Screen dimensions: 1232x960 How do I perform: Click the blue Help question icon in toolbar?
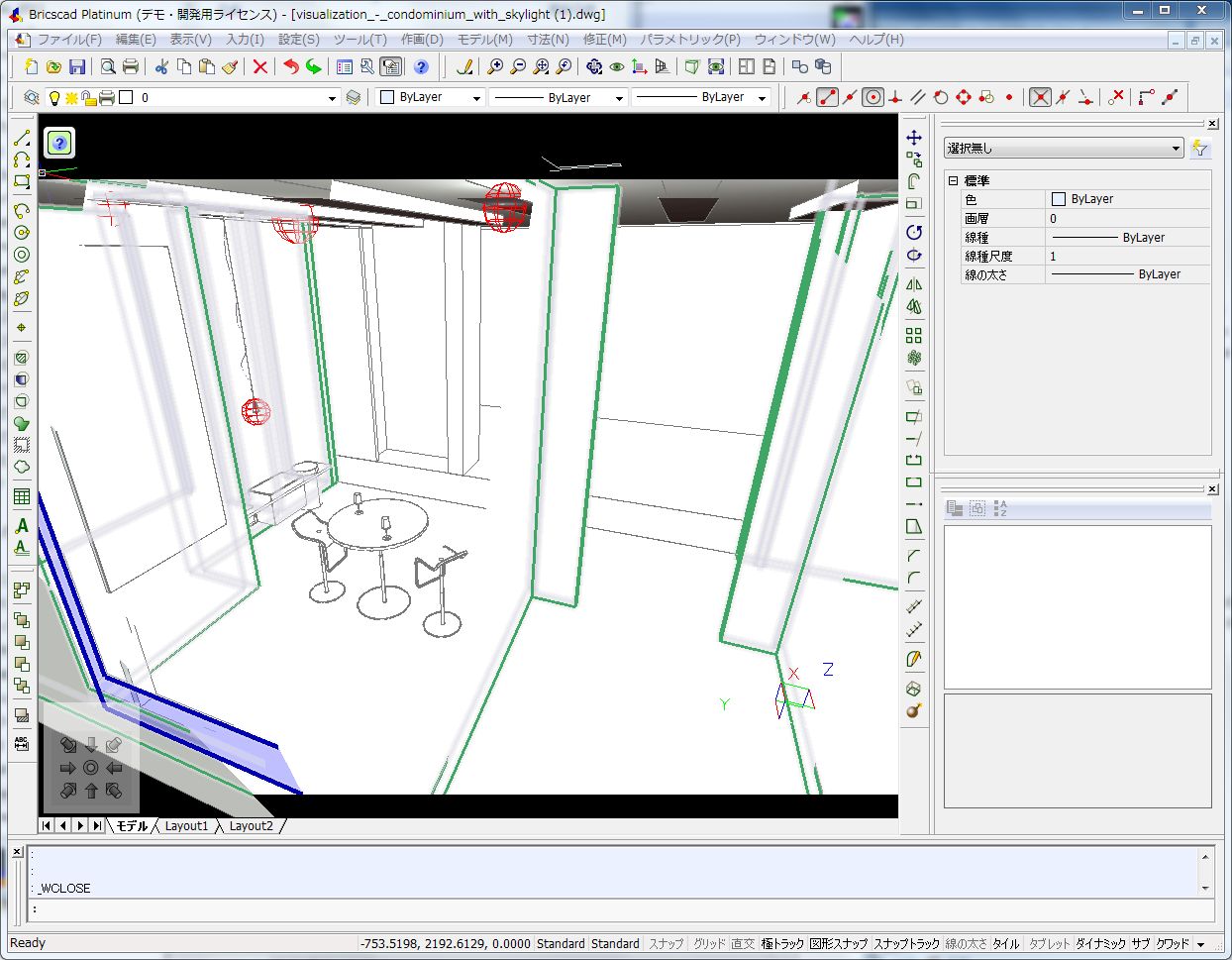point(421,66)
